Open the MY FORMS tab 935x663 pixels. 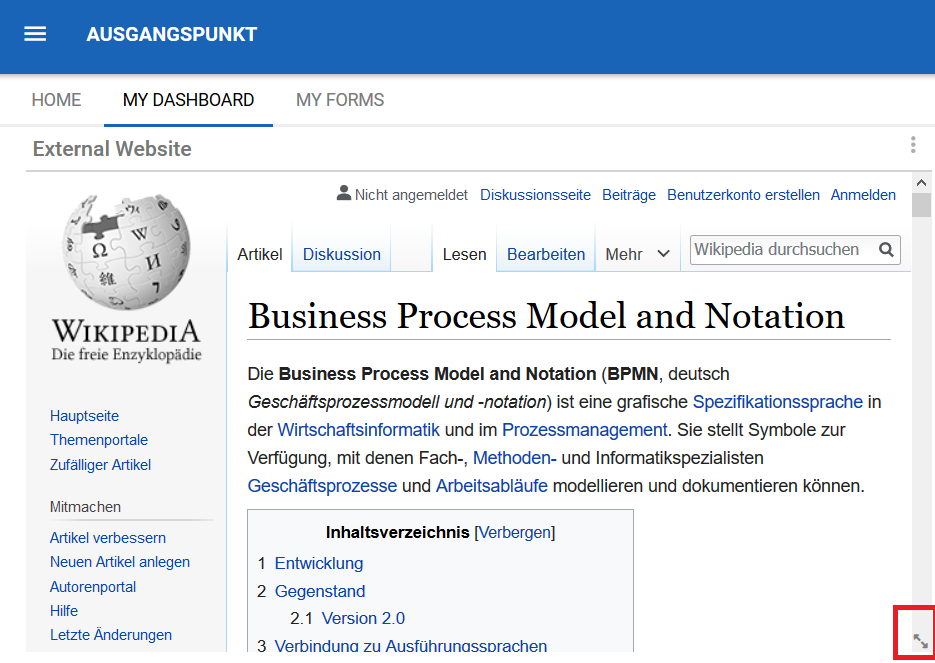pos(340,100)
